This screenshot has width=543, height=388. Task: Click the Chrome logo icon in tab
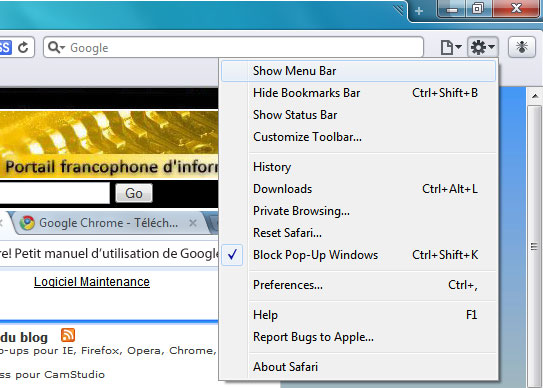pyautogui.click(x=27, y=223)
